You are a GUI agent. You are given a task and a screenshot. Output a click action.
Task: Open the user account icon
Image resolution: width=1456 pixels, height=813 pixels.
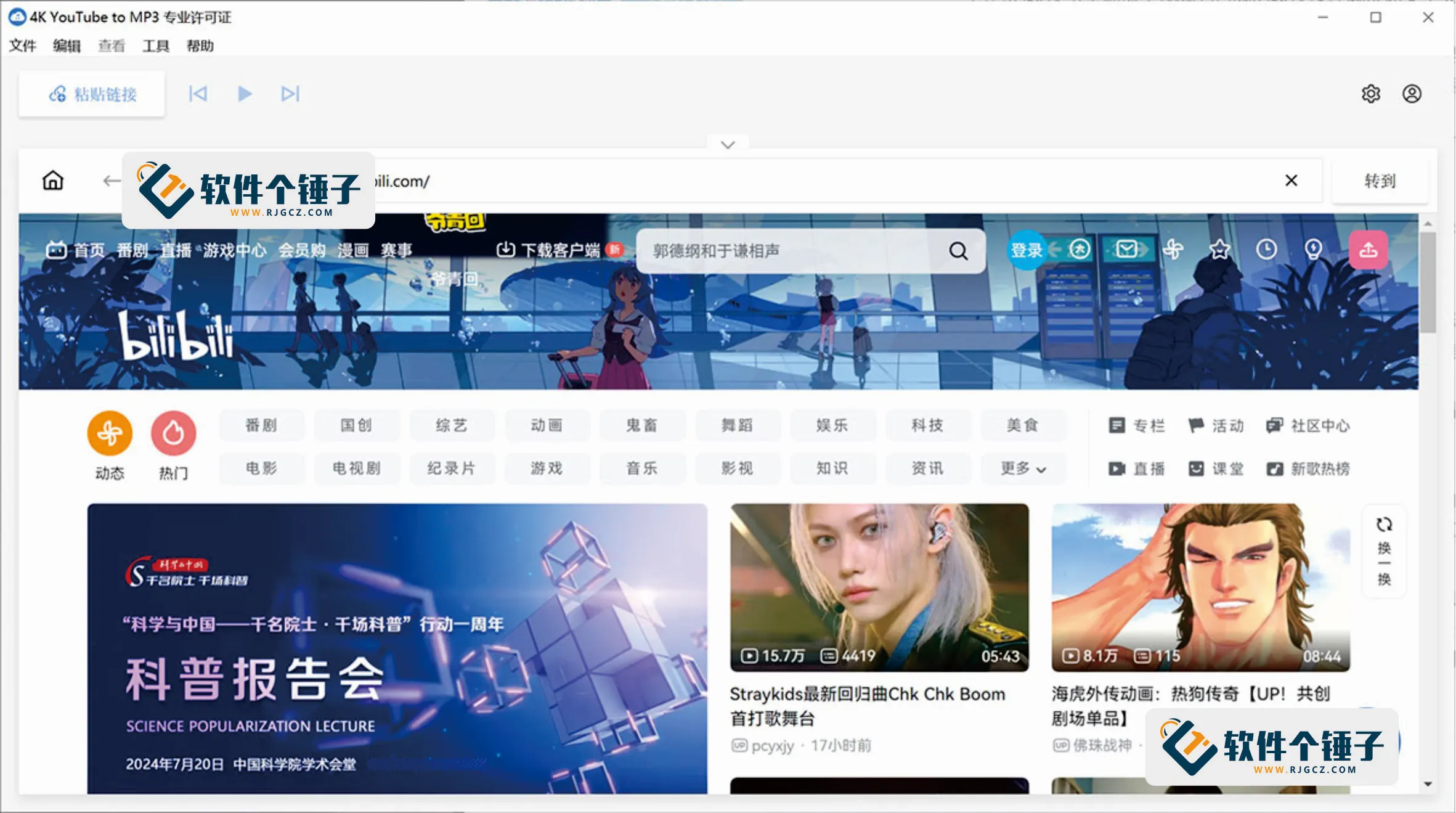pos(1412,94)
